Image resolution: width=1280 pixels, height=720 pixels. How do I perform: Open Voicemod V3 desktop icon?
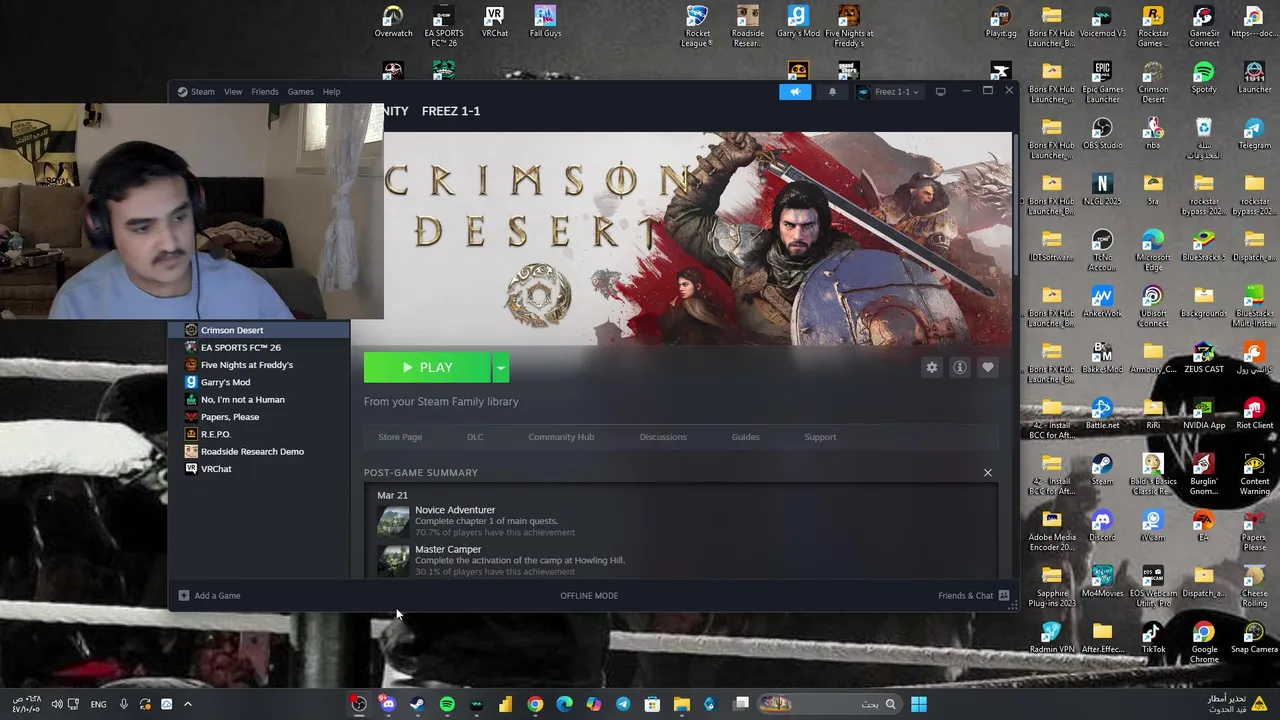[1102, 23]
